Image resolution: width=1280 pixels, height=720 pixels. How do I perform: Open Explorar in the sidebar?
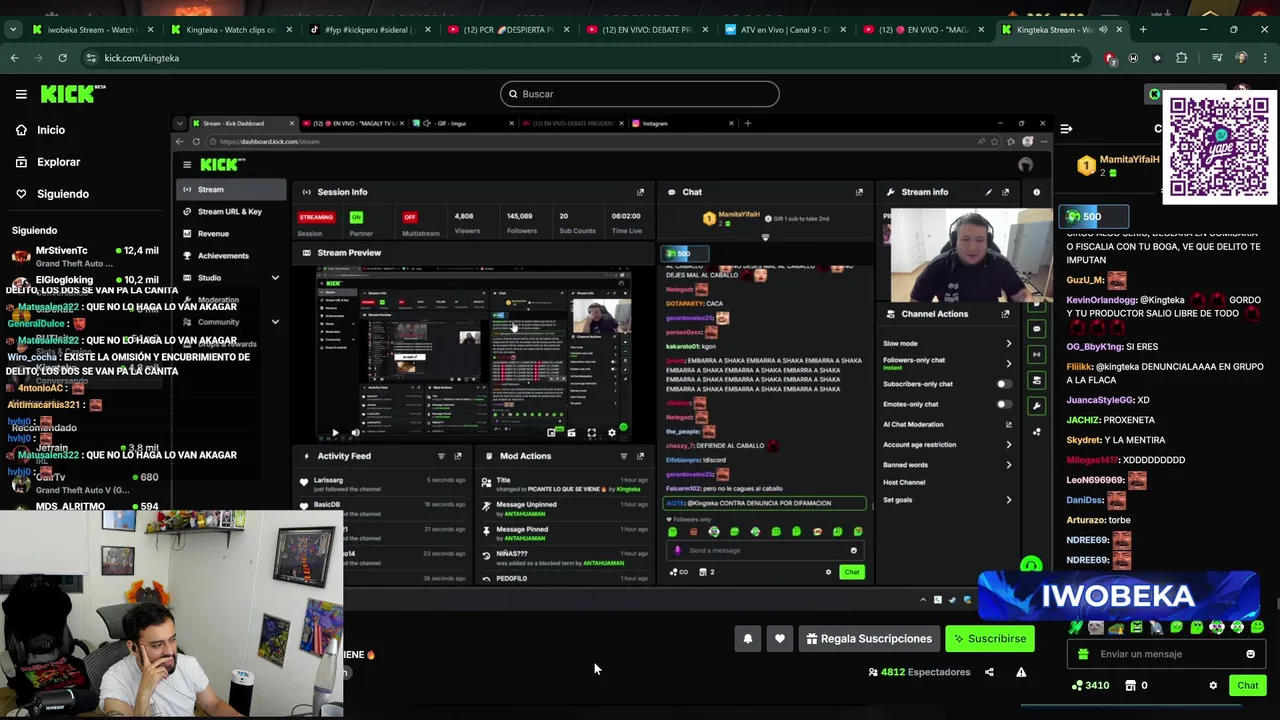pos(47,162)
